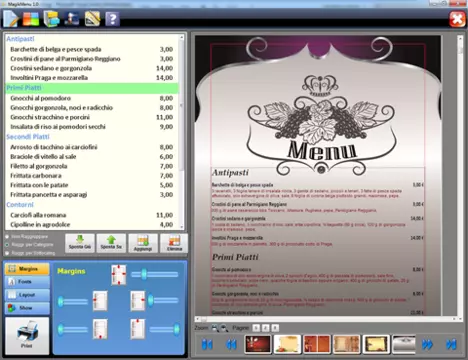This screenshot has width=468, height=360.
Task: Go to the first background template
Action: pyautogui.click(x=207, y=344)
